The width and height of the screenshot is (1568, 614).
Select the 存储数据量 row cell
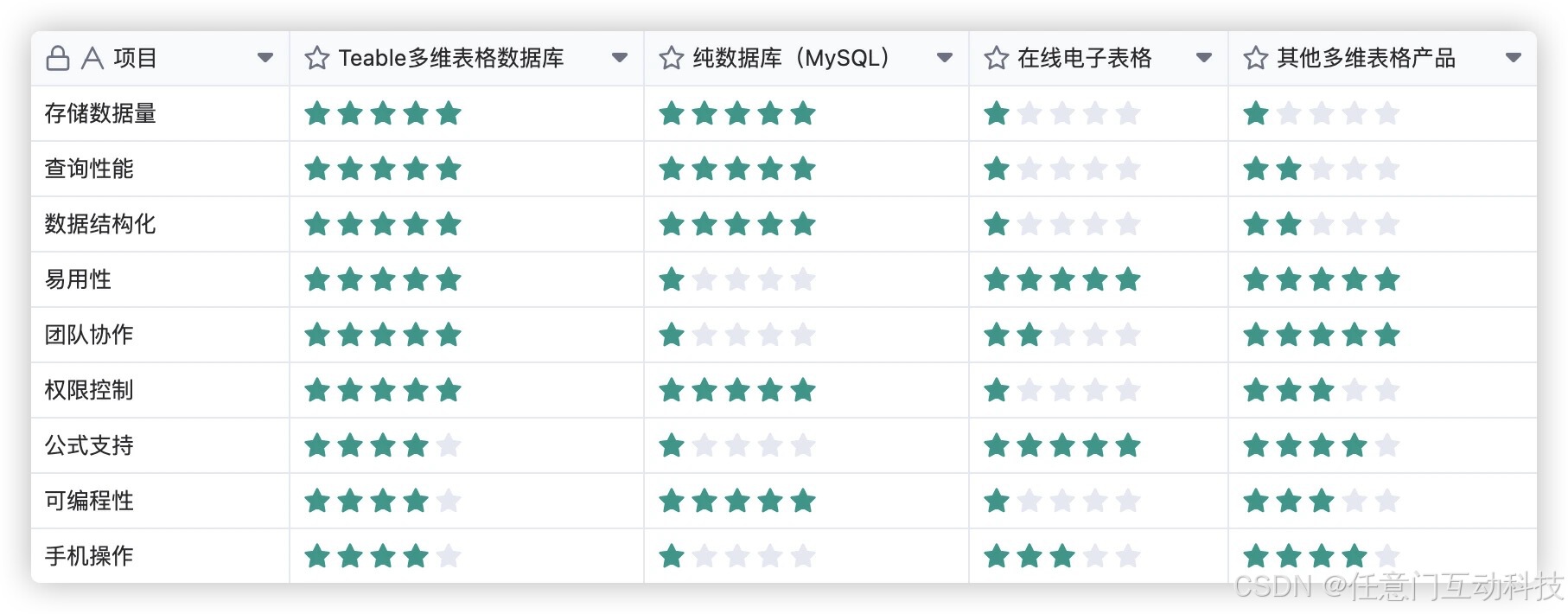click(x=160, y=113)
